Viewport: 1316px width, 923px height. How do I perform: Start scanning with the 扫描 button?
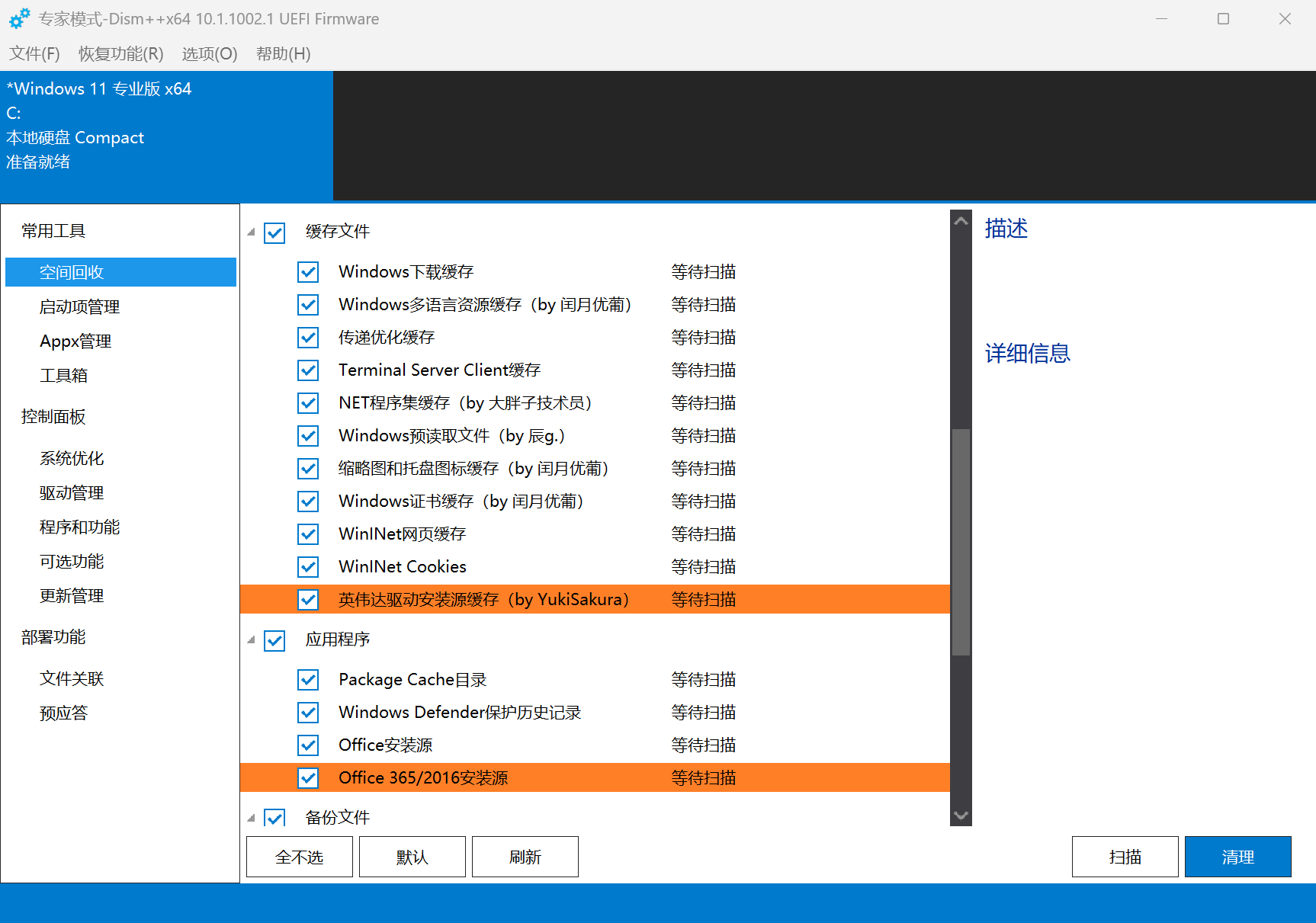click(1125, 857)
